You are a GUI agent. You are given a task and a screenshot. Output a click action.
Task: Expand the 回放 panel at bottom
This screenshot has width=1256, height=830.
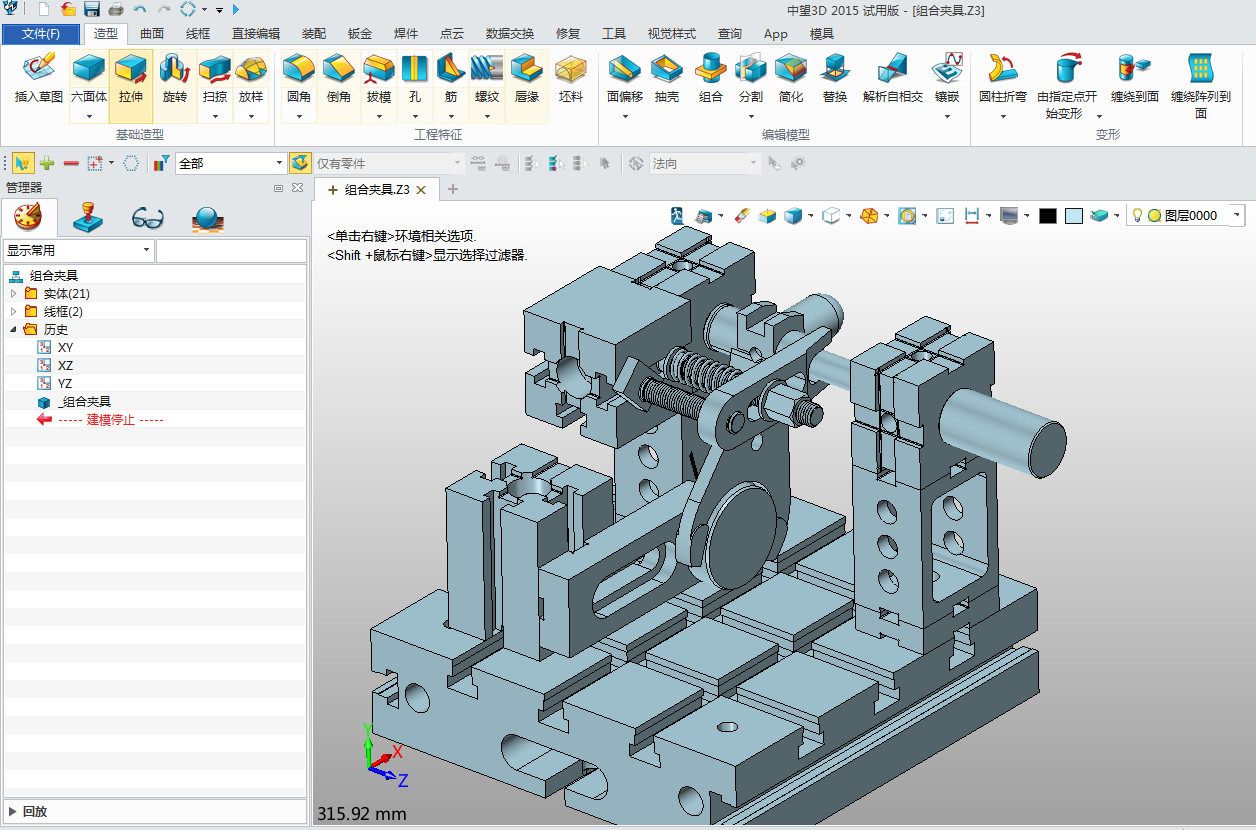(x=13, y=811)
